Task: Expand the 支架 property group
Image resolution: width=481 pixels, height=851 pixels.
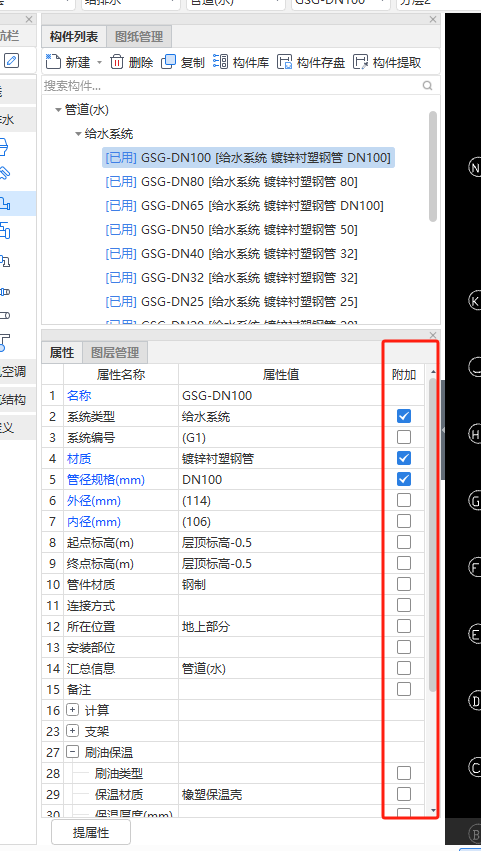Action: [x=72, y=731]
